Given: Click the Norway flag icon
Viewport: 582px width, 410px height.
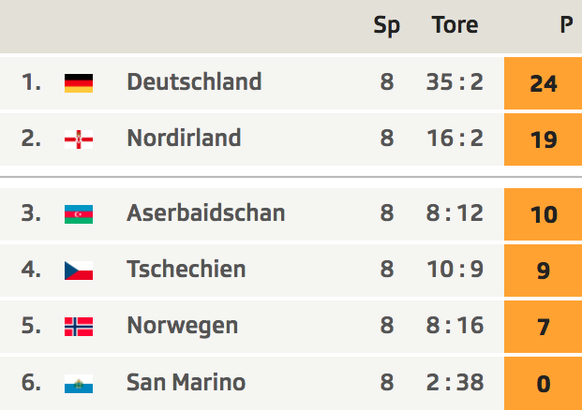Looking at the screenshot, I should coord(79,327).
